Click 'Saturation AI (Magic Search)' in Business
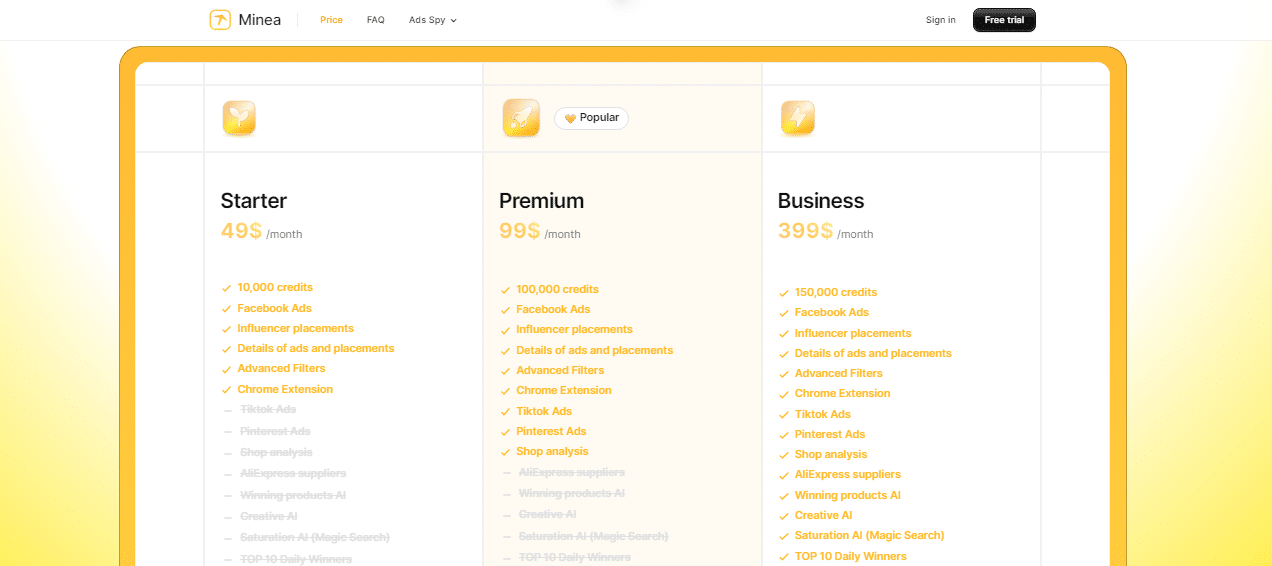This screenshot has height=566, width=1272. pos(869,535)
